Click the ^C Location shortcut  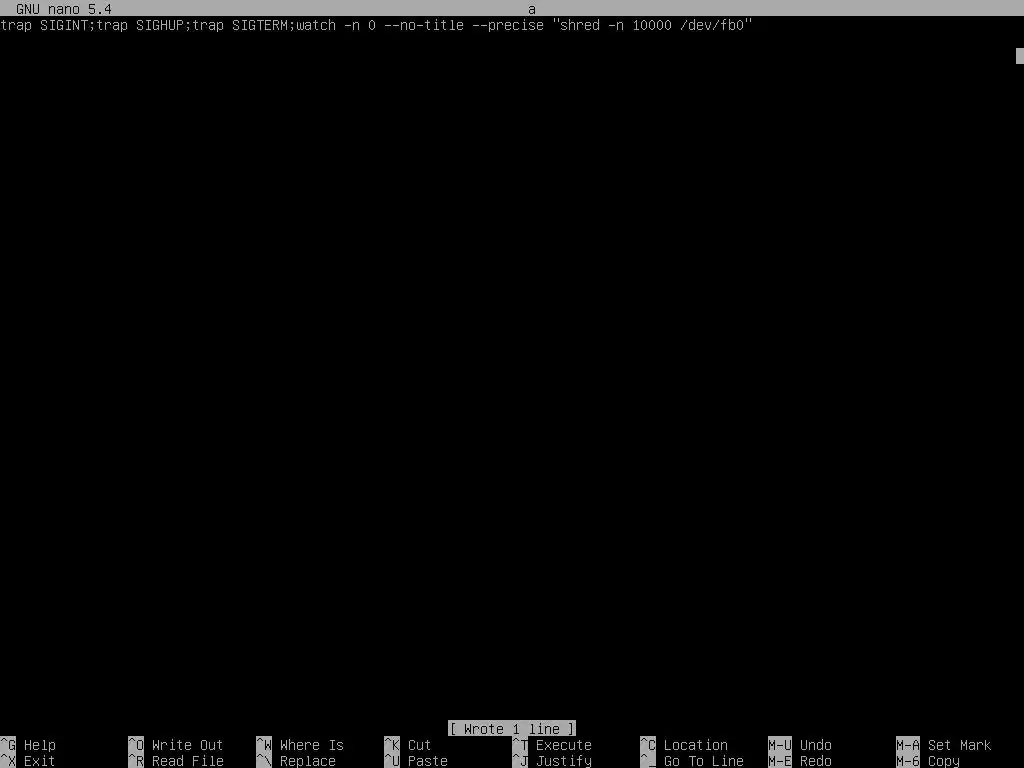[x=684, y=744]
